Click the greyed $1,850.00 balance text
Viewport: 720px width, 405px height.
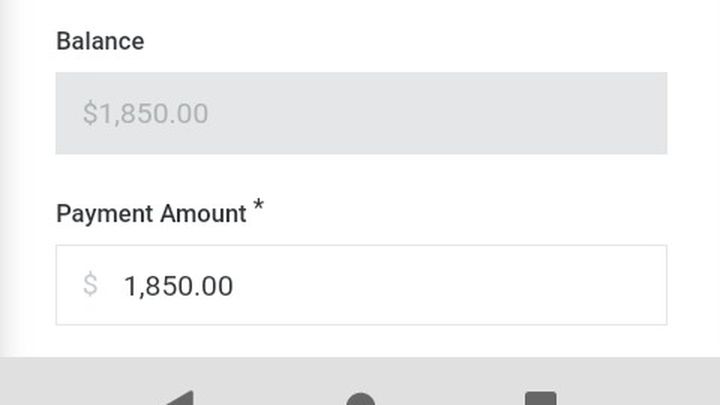tap(146, 113)
